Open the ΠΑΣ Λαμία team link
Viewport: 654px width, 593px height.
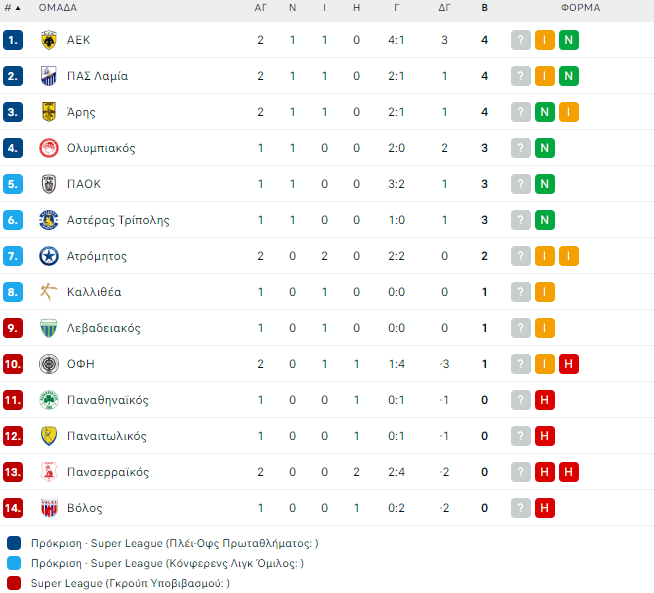(x=97, y=76)
